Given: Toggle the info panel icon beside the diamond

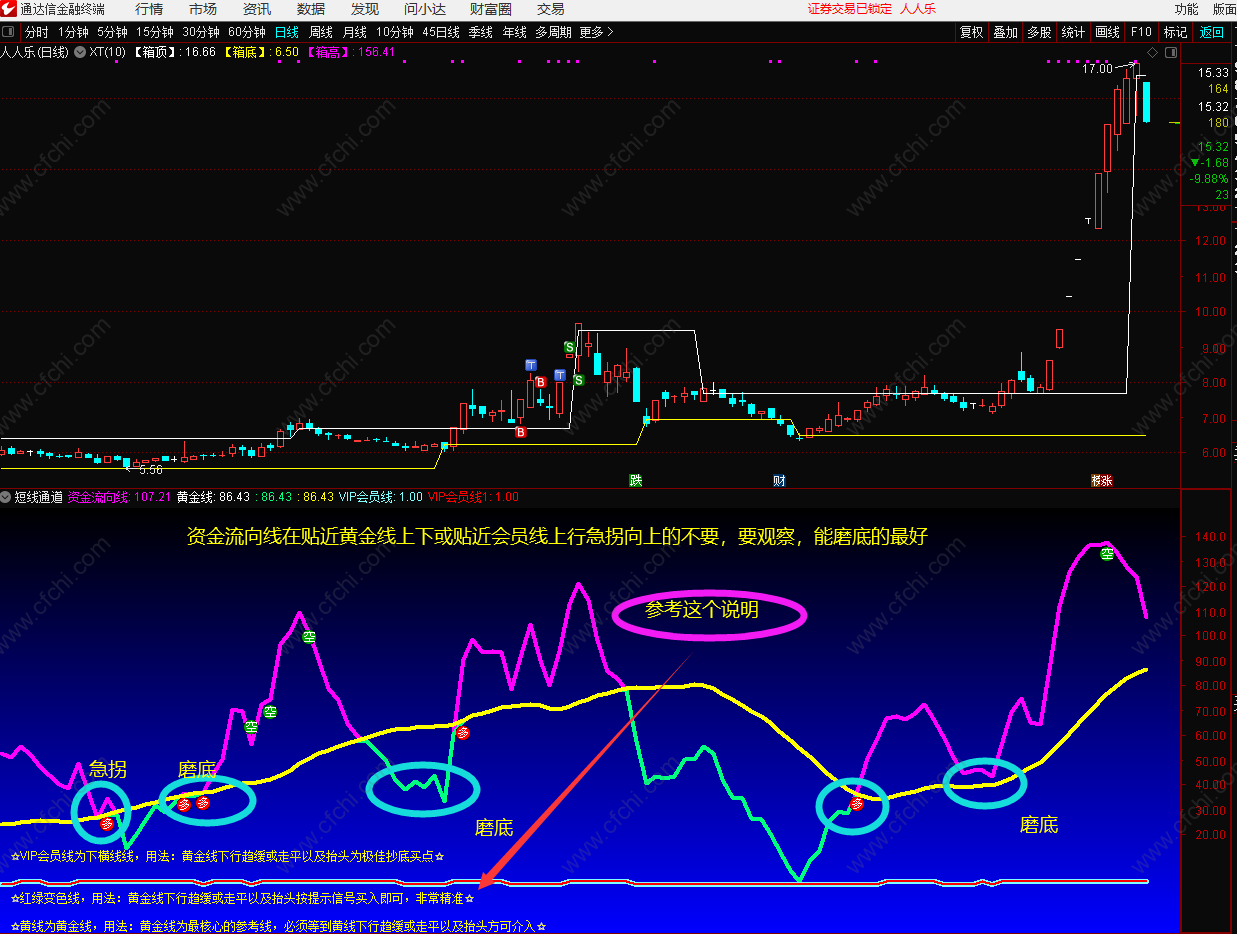Looking at the screenshot, I should click(1169, 51).
